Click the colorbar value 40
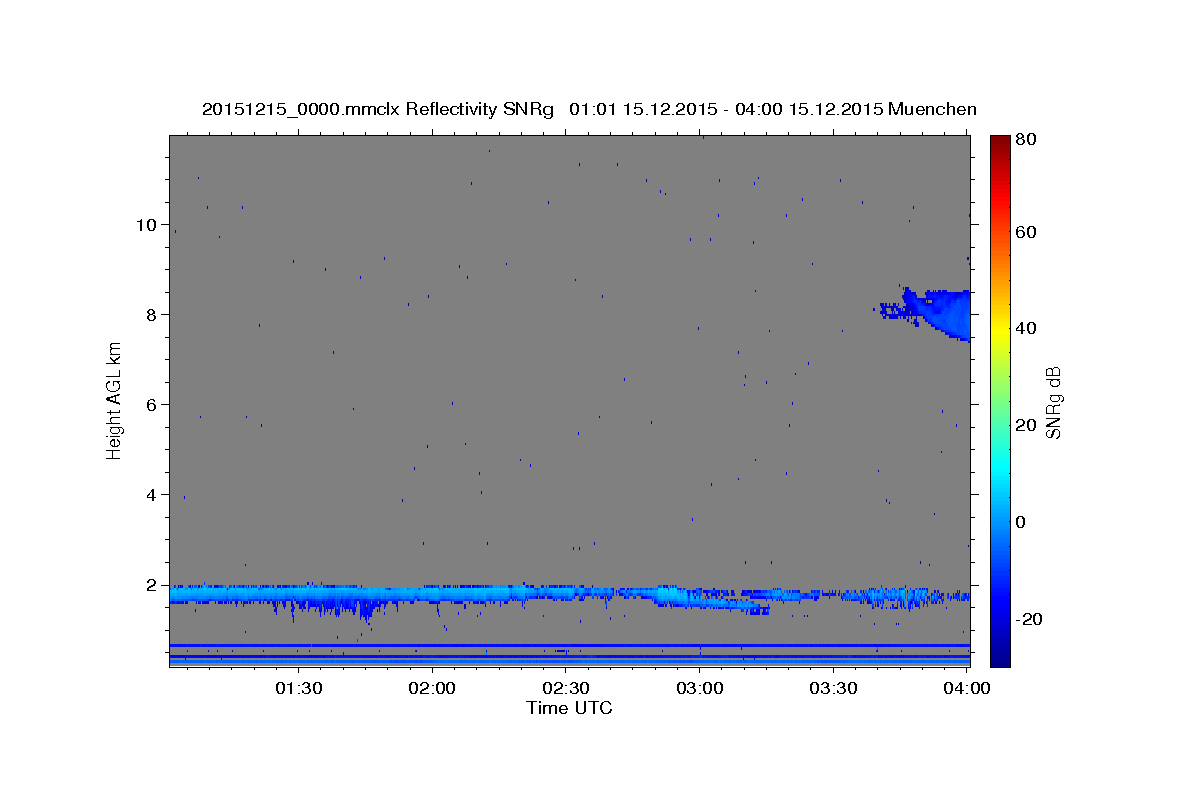 pos(1026,328)
